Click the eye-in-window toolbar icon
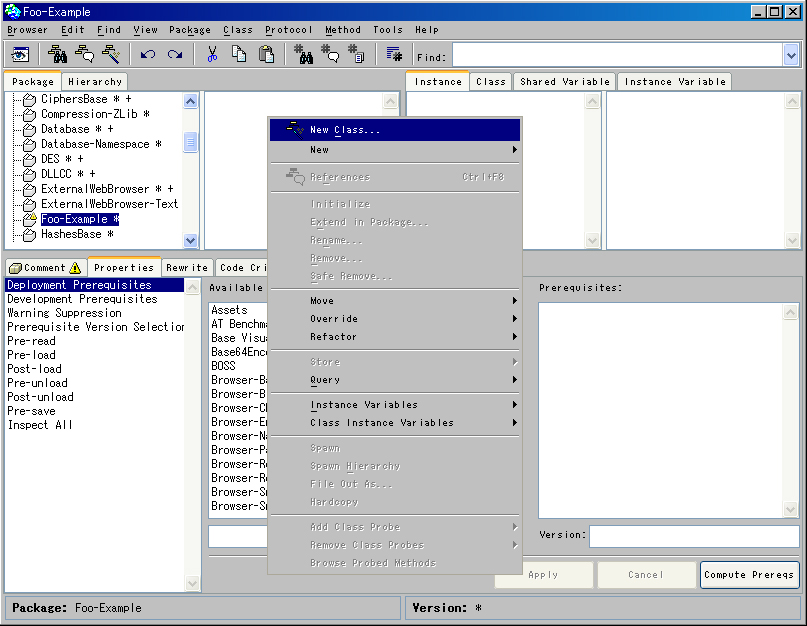807x626 pixels. click(x=21, y=54)
